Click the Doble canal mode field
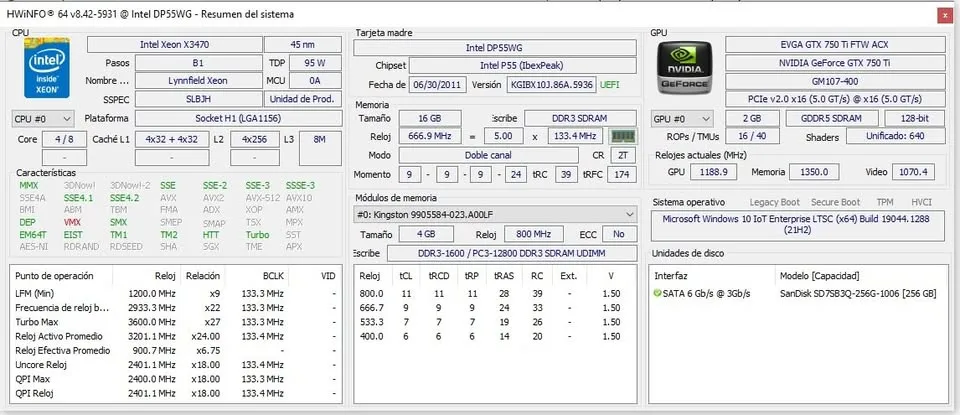The width and height of the screenshot is (960, 415). tap(489, 155)
